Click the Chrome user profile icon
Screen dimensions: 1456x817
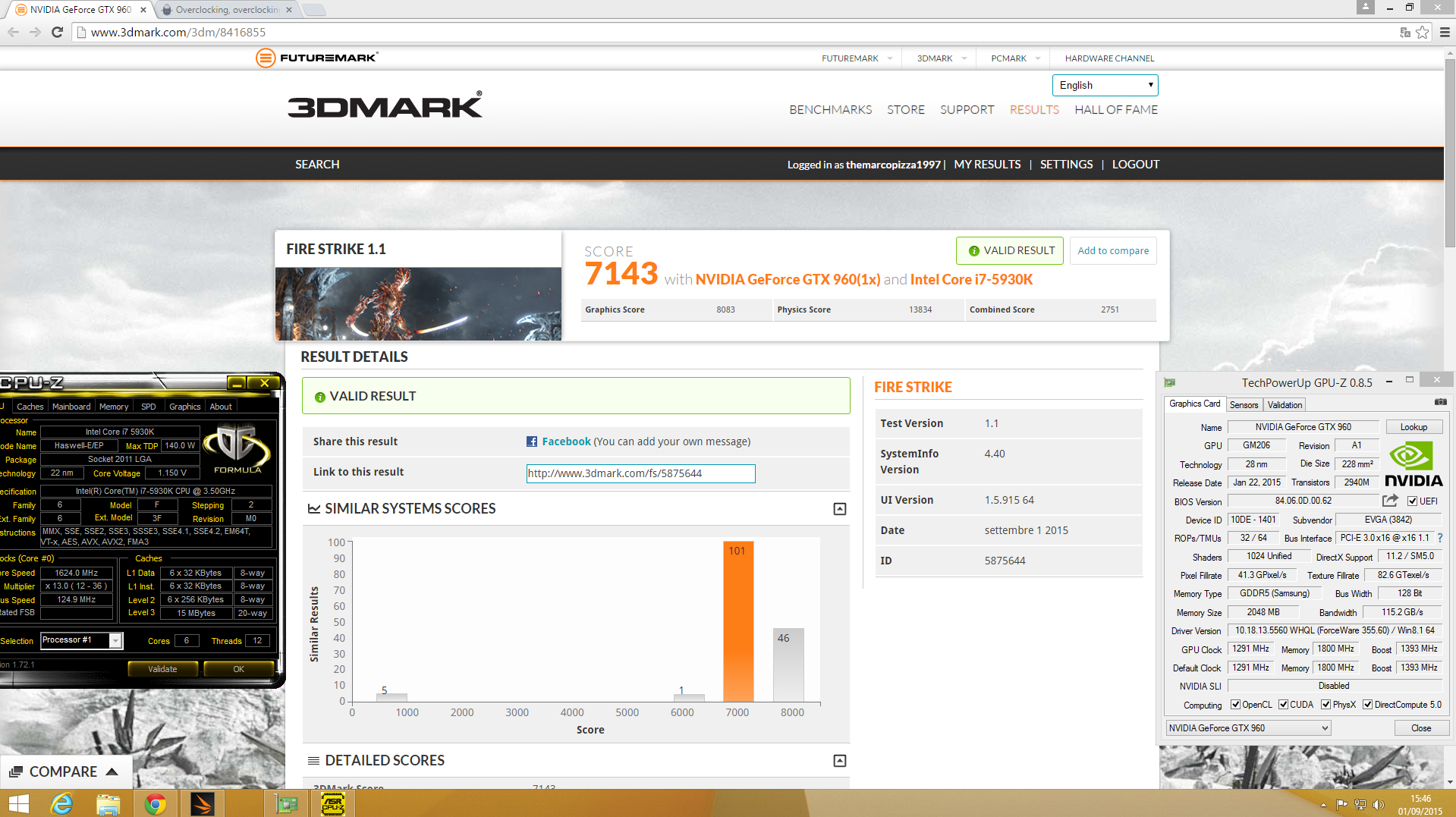(x=1366, y=7)
